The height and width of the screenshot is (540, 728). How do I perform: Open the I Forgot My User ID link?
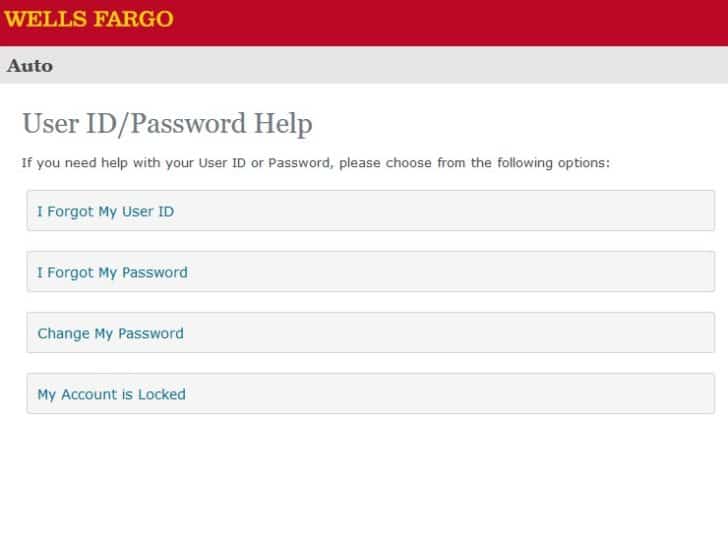(105, 212)
